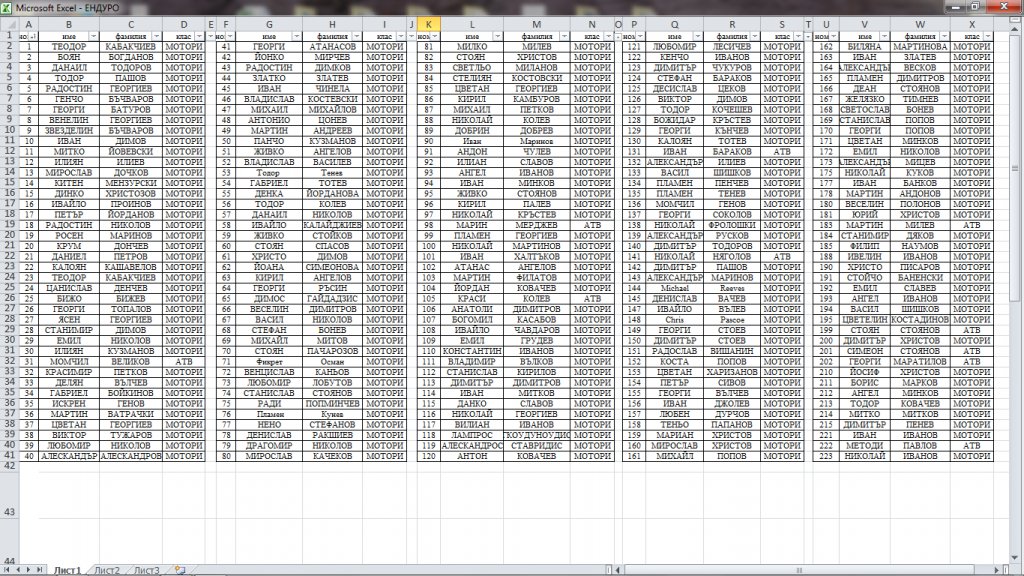Click the Select All corner triangle
The width and height of the screenshot is (1024, 576).
click(x=10, y=24)
